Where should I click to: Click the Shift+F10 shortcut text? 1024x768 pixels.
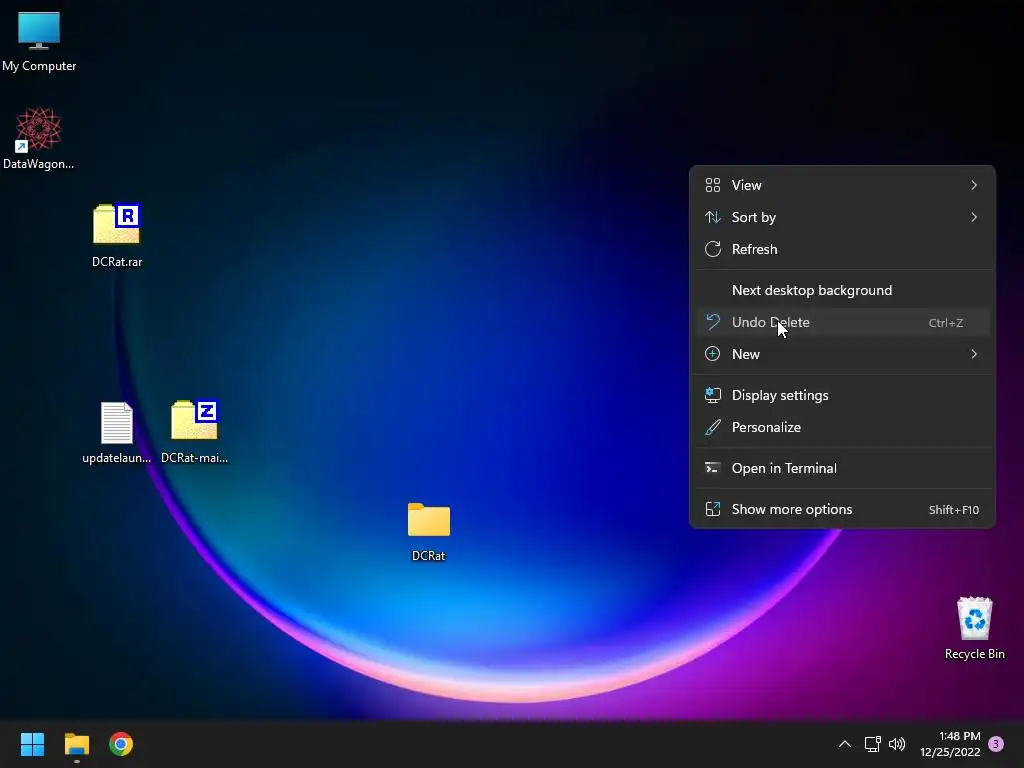(x=953, y=510)
